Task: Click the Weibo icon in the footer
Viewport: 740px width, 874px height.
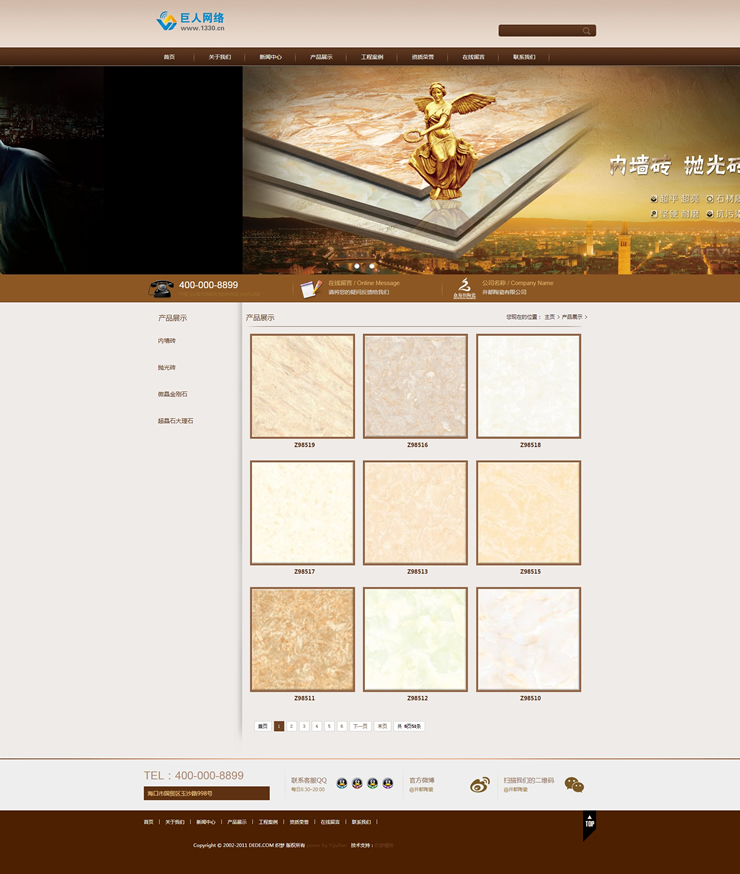Action: tap(480, 784)
